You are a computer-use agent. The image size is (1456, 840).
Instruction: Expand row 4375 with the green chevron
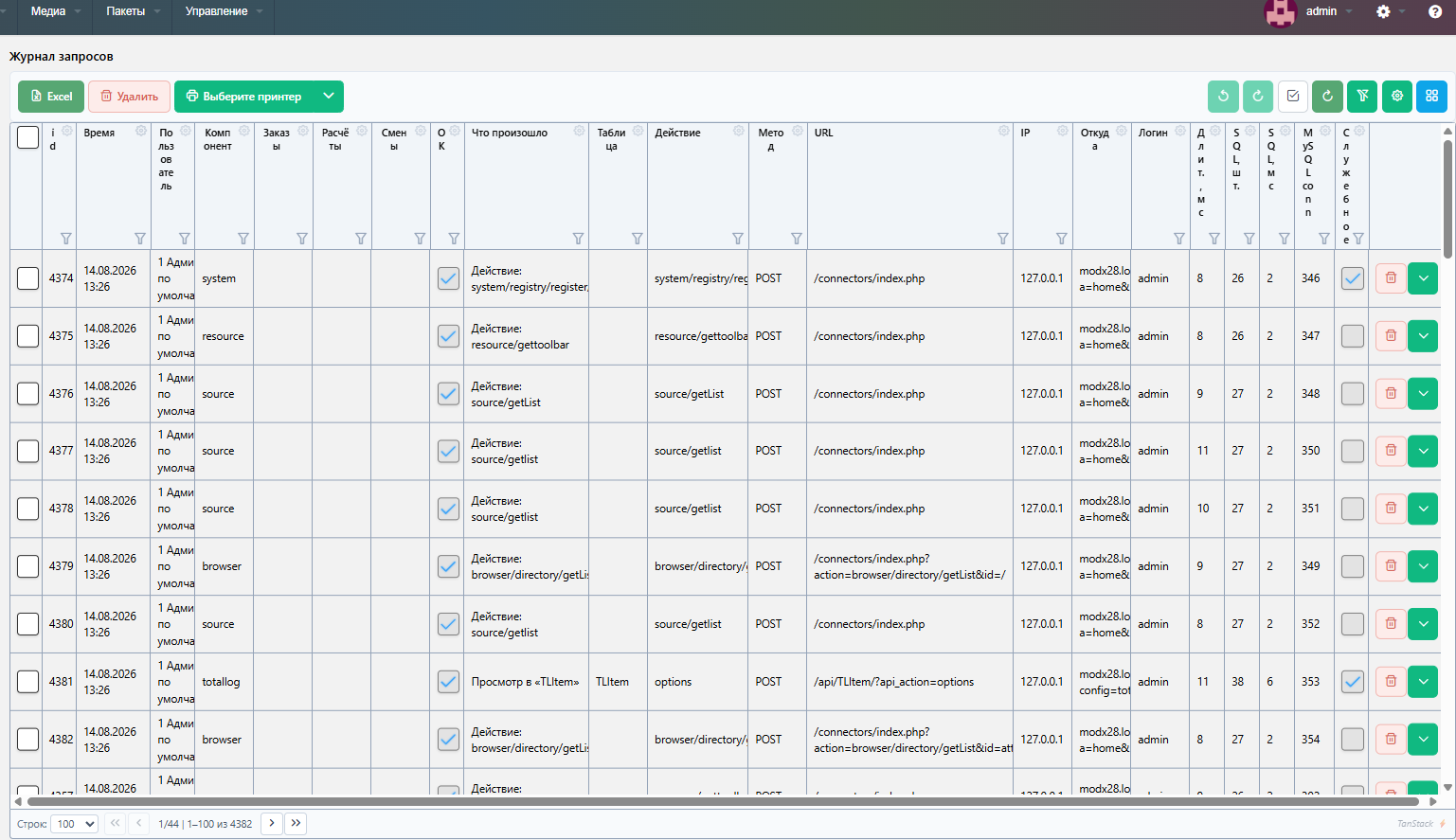1423,336
